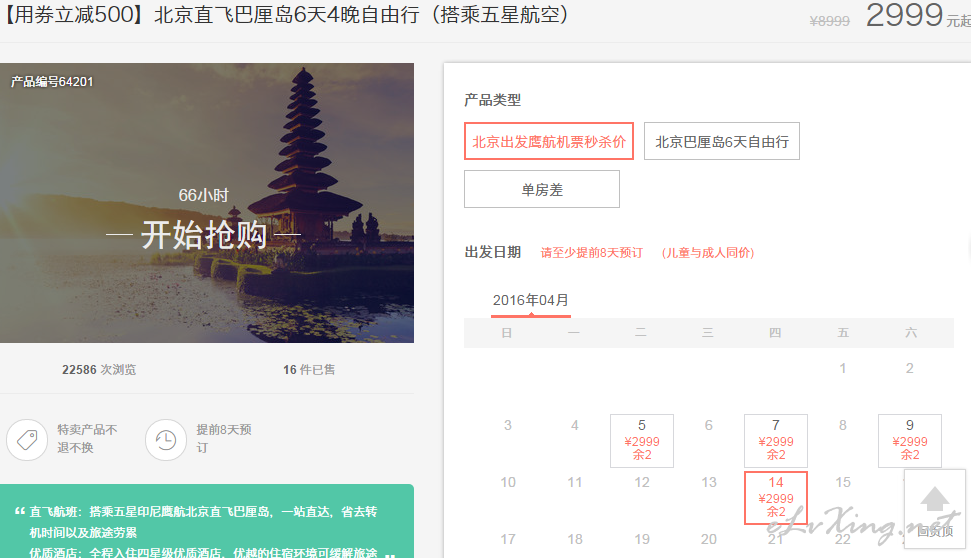Click calendar date 10
Image resolution: width=971 pixels, height=558 pixels.
[508, 482]
